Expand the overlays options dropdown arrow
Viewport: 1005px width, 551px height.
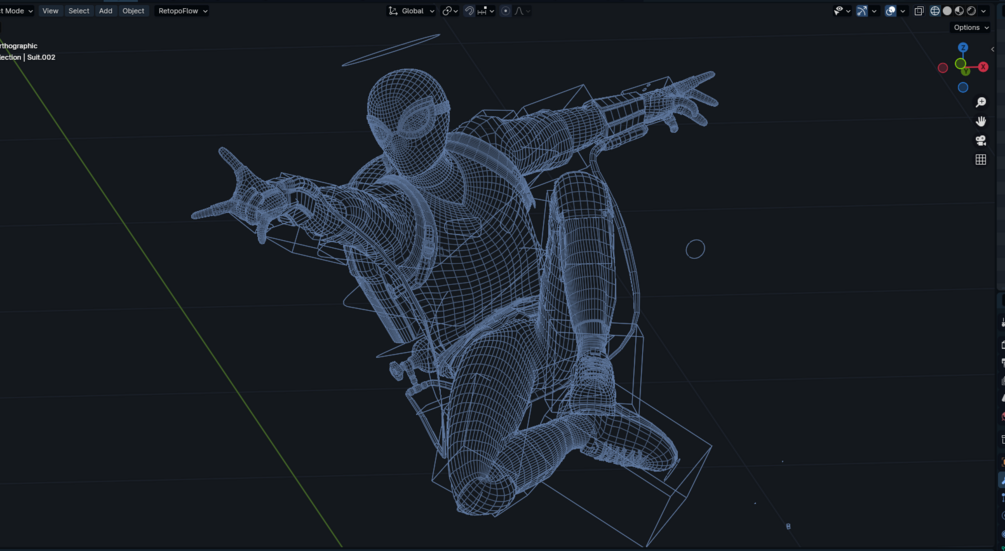pos(902,11)
